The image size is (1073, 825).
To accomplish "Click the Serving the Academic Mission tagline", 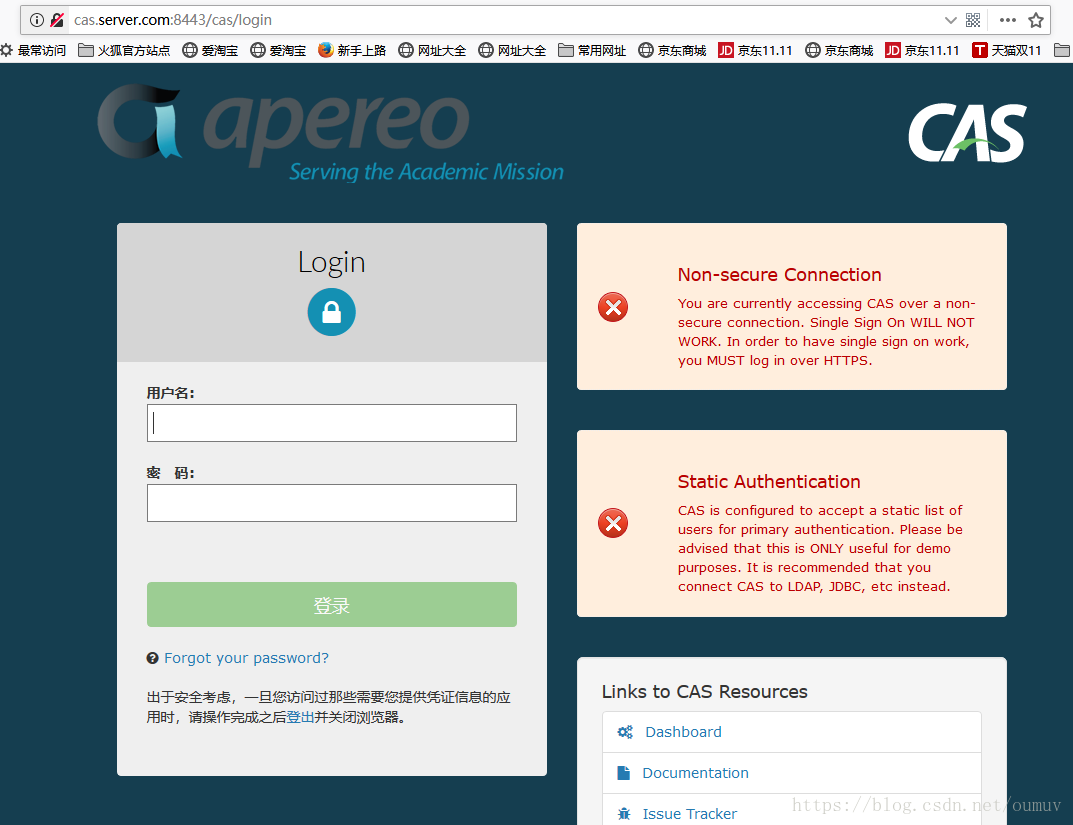I will coord(426,172).
